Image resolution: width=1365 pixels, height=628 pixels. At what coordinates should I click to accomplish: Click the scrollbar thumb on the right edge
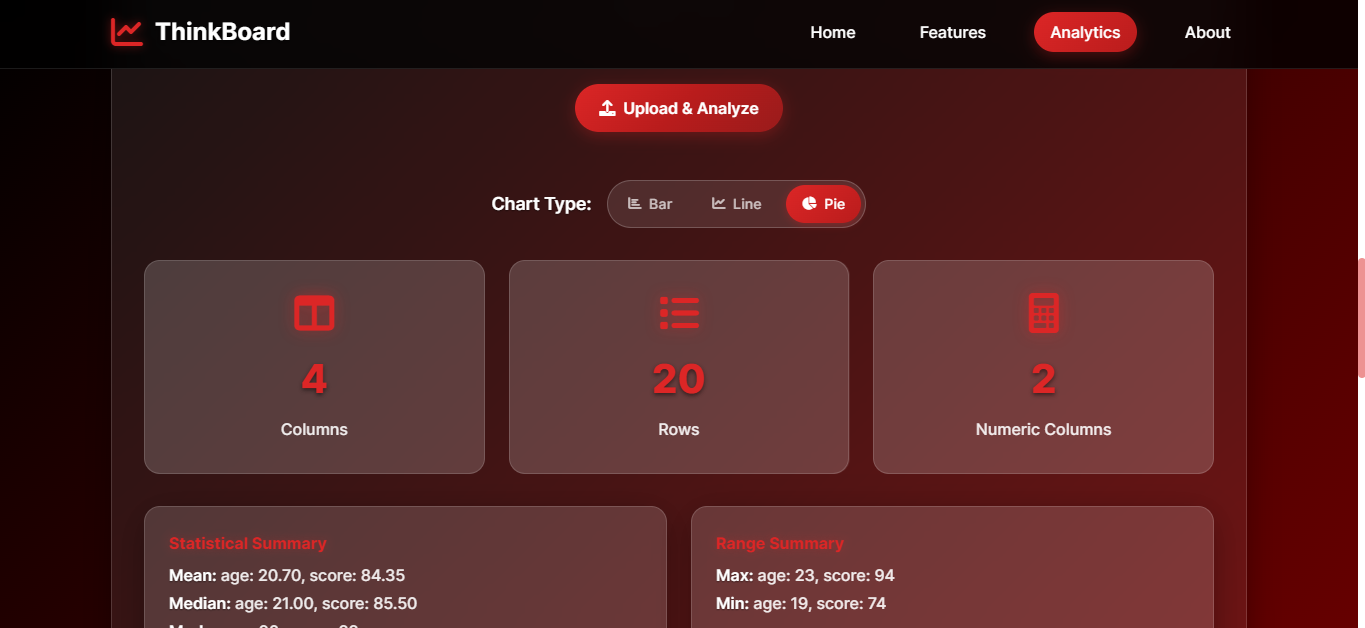coord(1358,320)
